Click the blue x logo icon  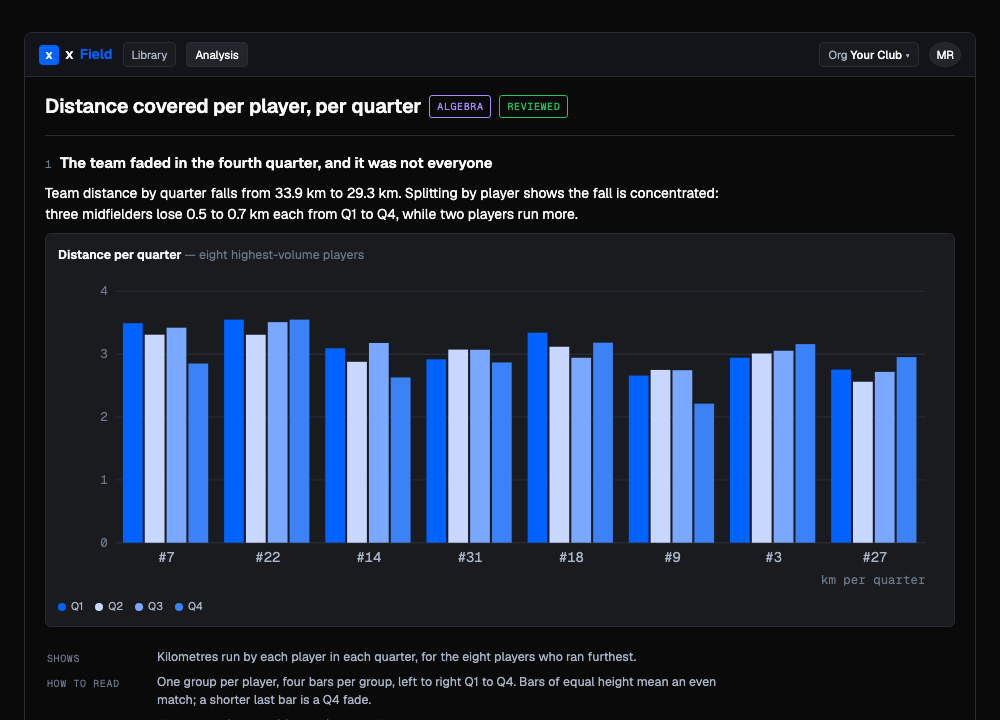pos(49,55)
